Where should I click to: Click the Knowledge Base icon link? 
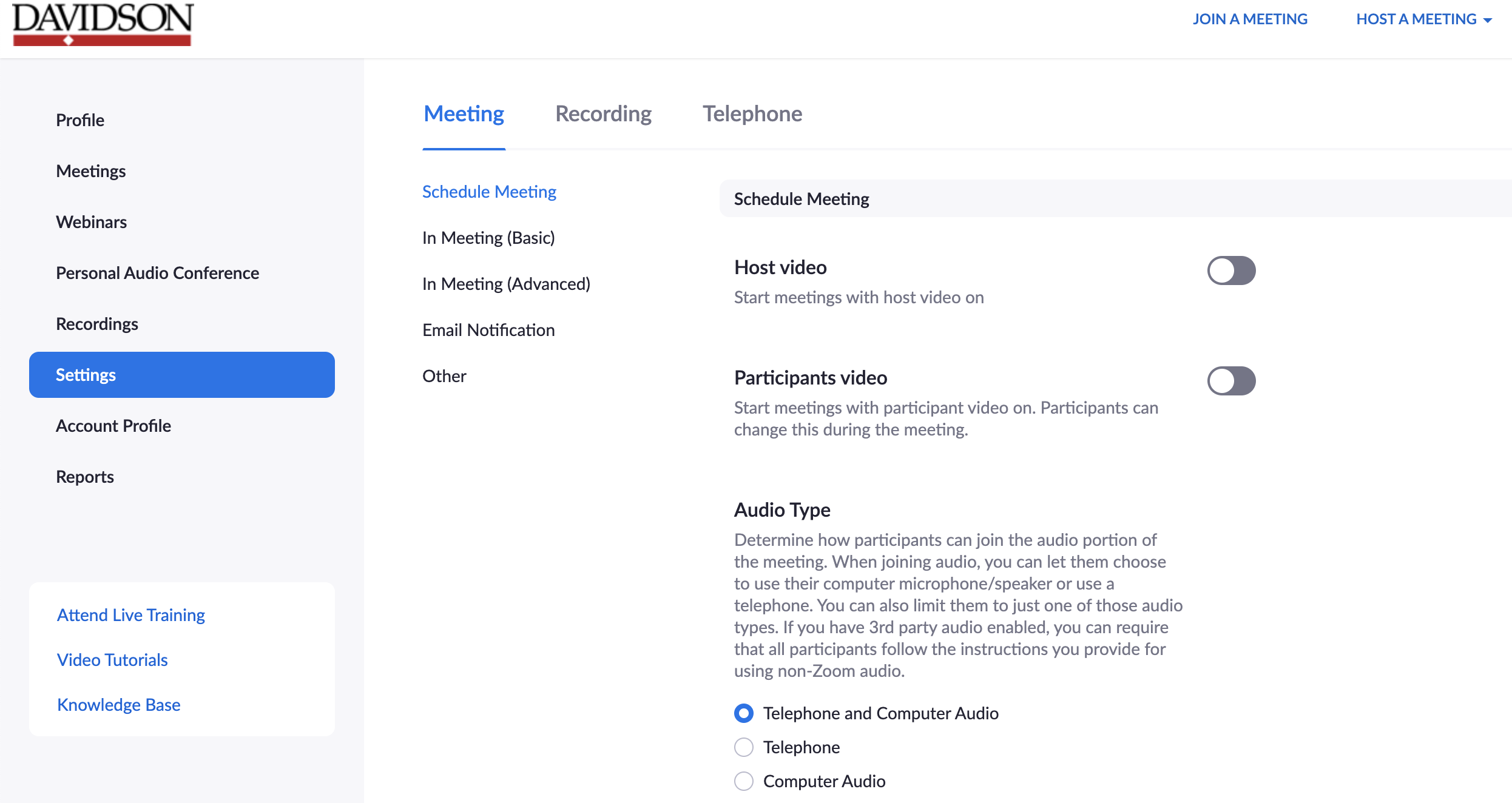click(119, 705)
